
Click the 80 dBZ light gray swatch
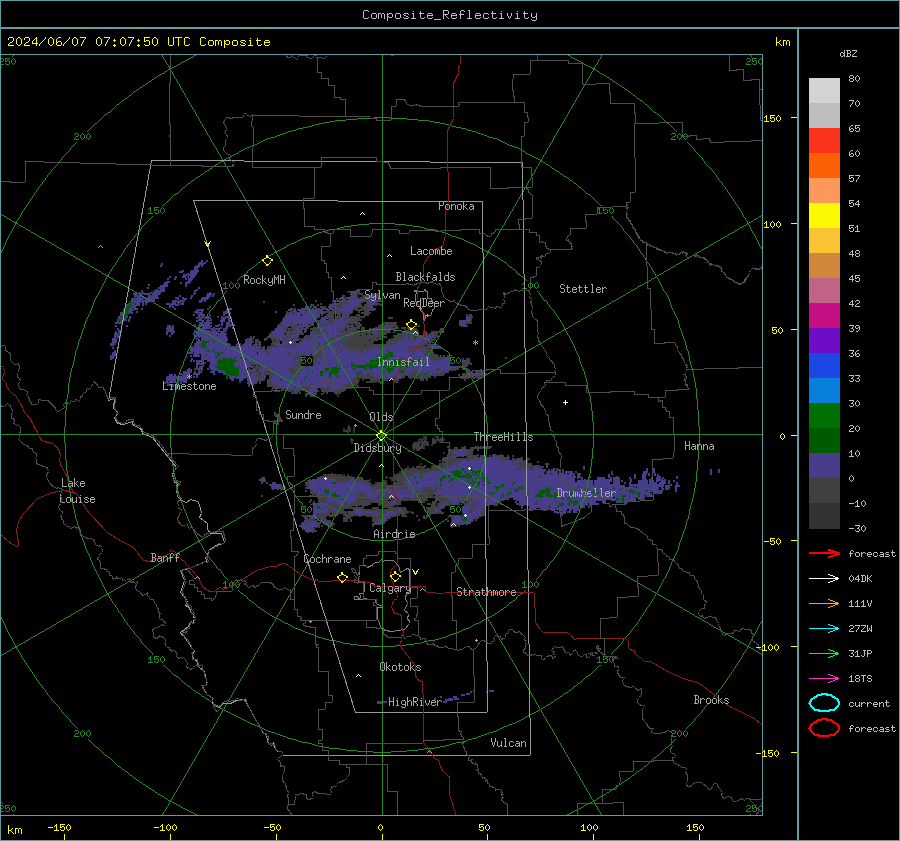[824, 90]
